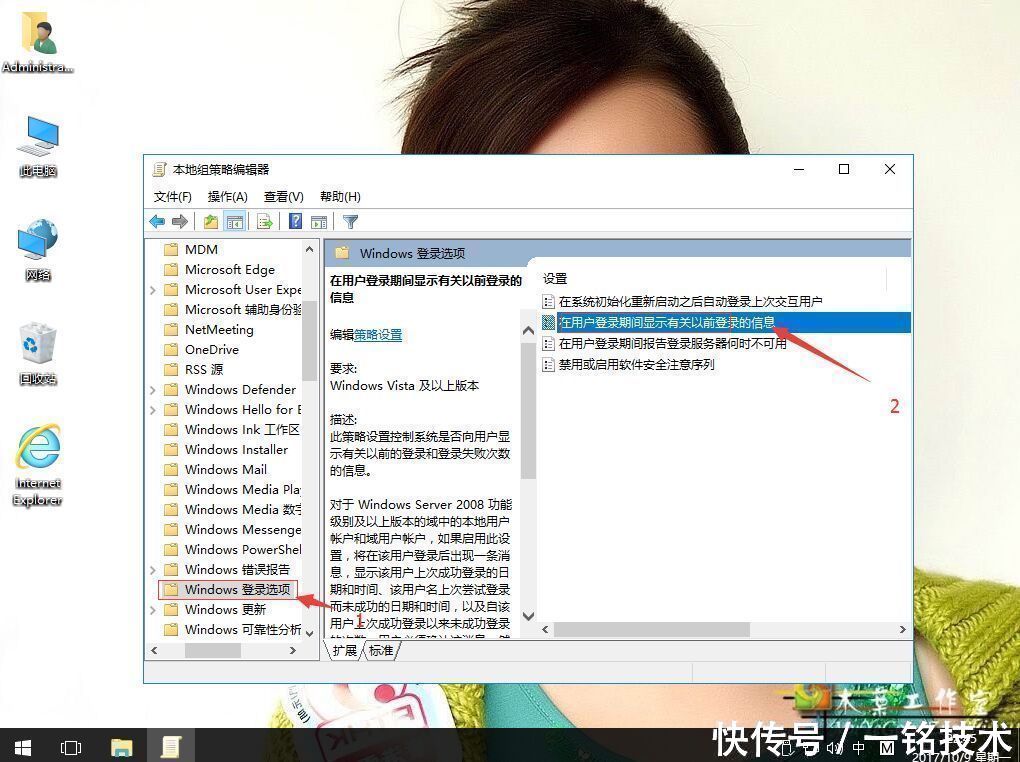The height and width of the screenshot is (762, 1020).
Task: Open the 操作(A) menu
Action: tap(228, 197)
